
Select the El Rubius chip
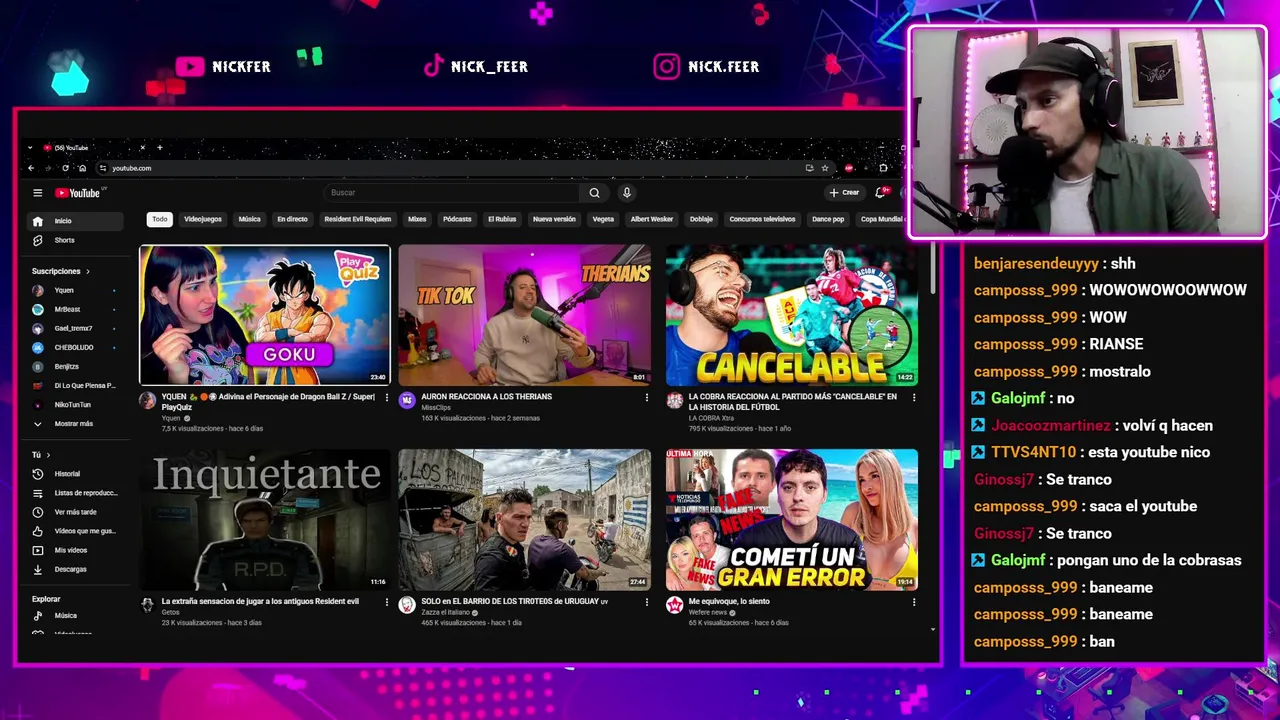502,219
